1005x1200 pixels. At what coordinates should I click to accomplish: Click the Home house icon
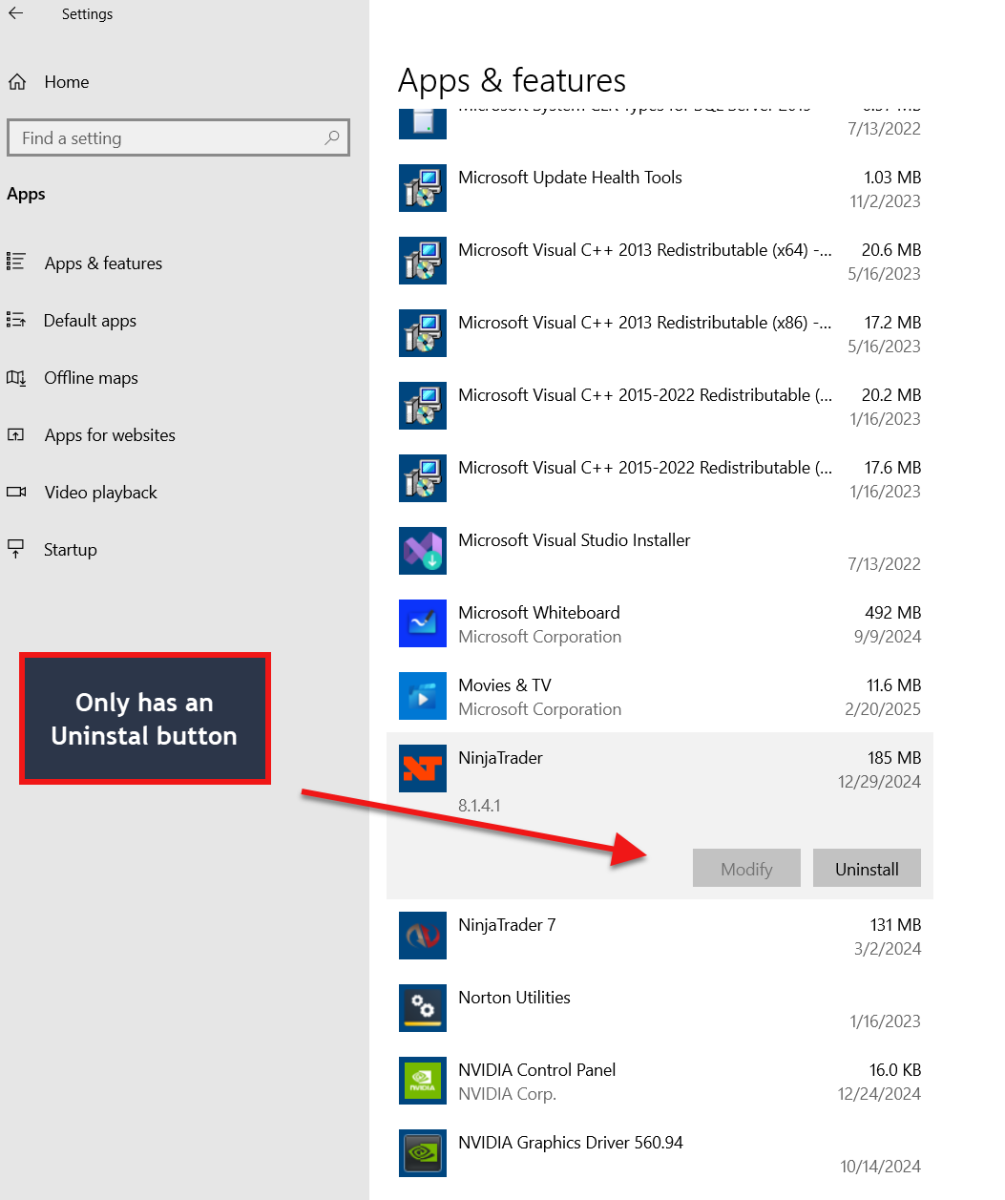click(x=16, y=82)
